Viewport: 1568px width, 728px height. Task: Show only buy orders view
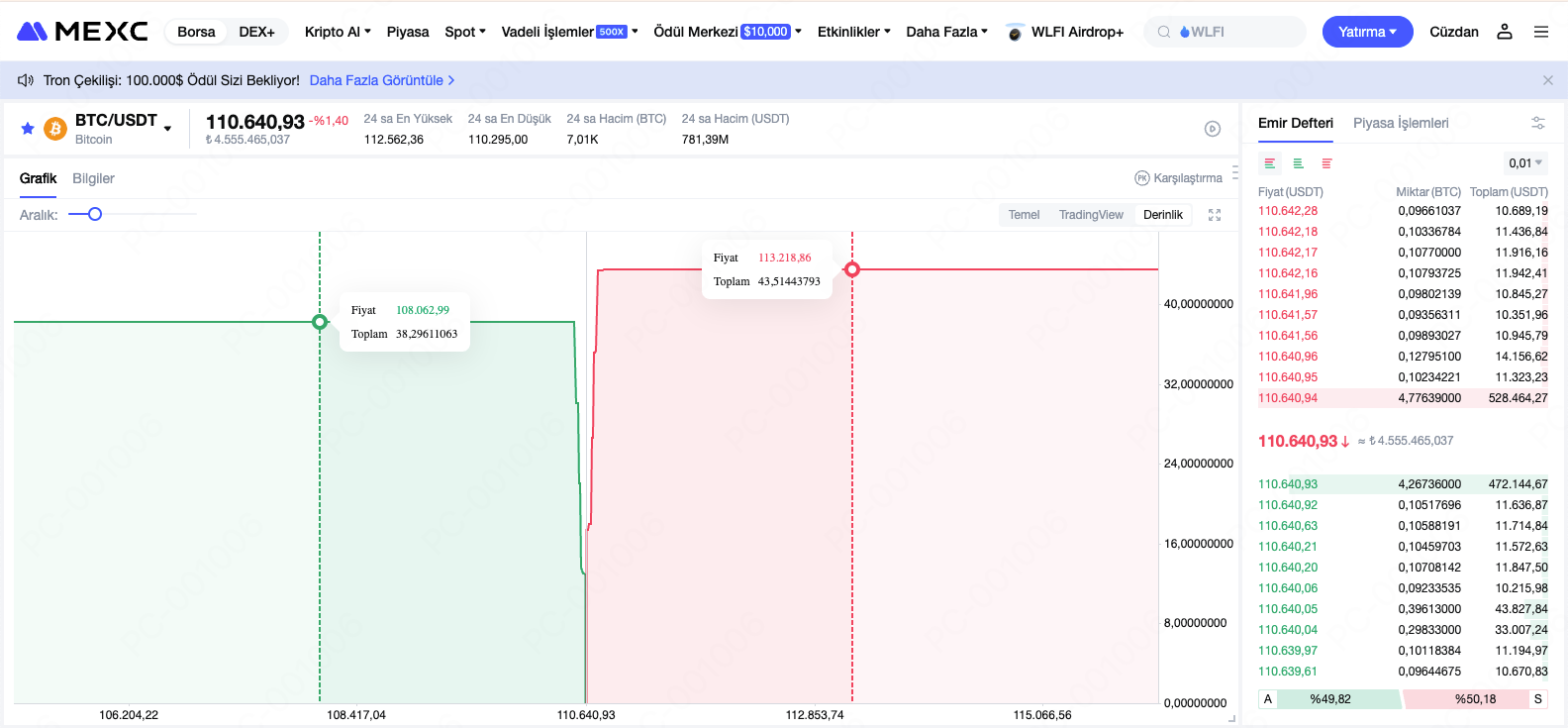tap(1299, 163)
